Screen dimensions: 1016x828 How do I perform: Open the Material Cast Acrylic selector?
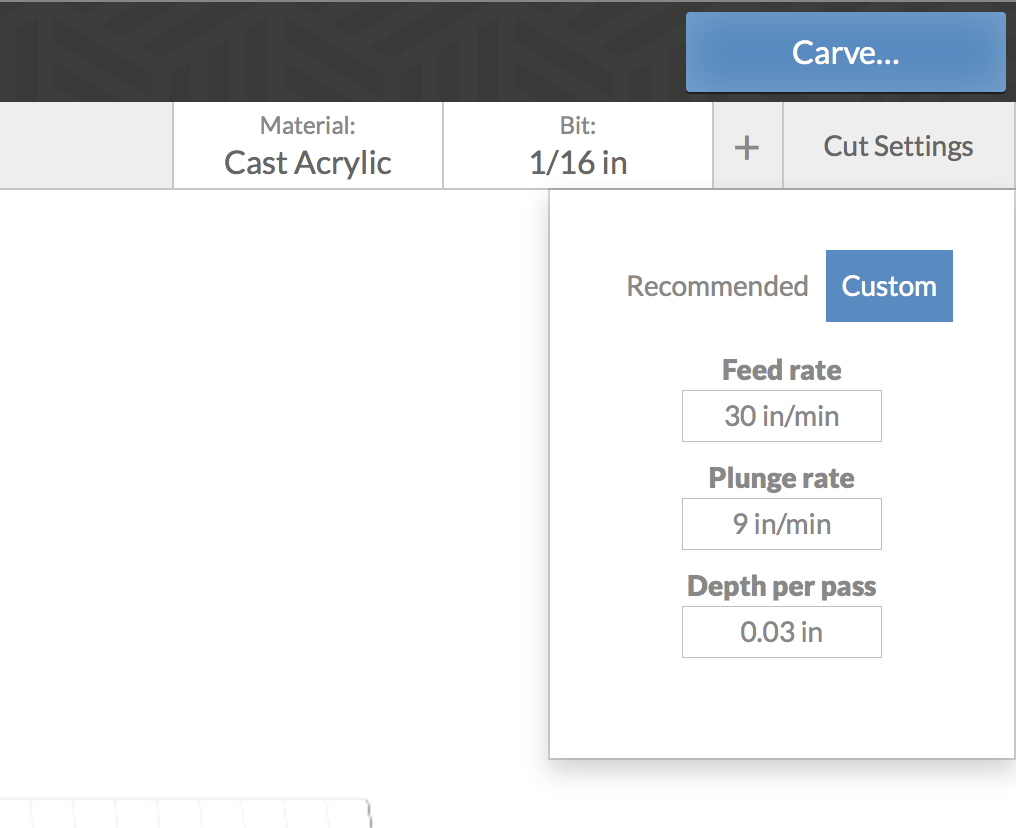[308, 146]
